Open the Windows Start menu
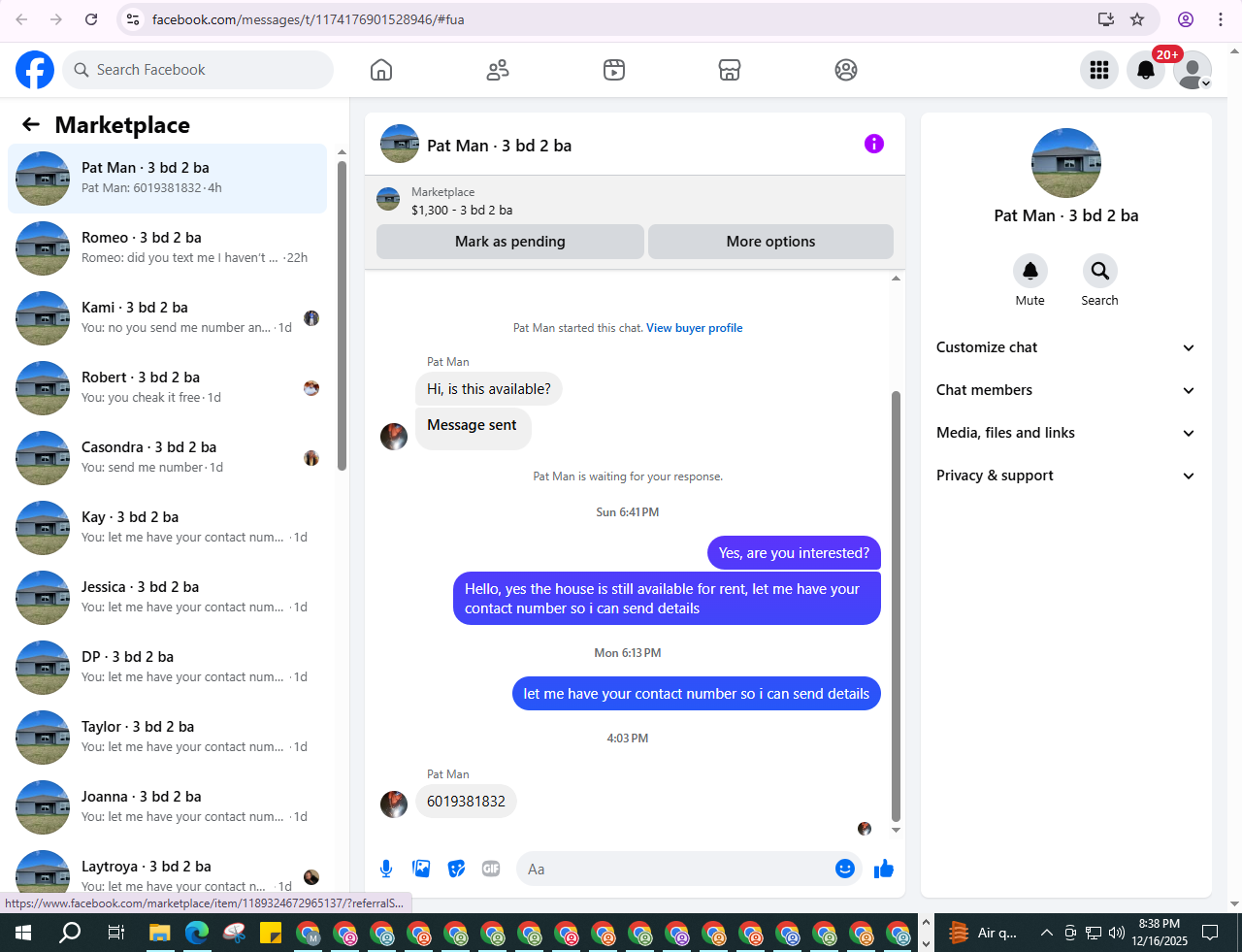The height and width of the screenshot is (952, 1242). [23, 933]
